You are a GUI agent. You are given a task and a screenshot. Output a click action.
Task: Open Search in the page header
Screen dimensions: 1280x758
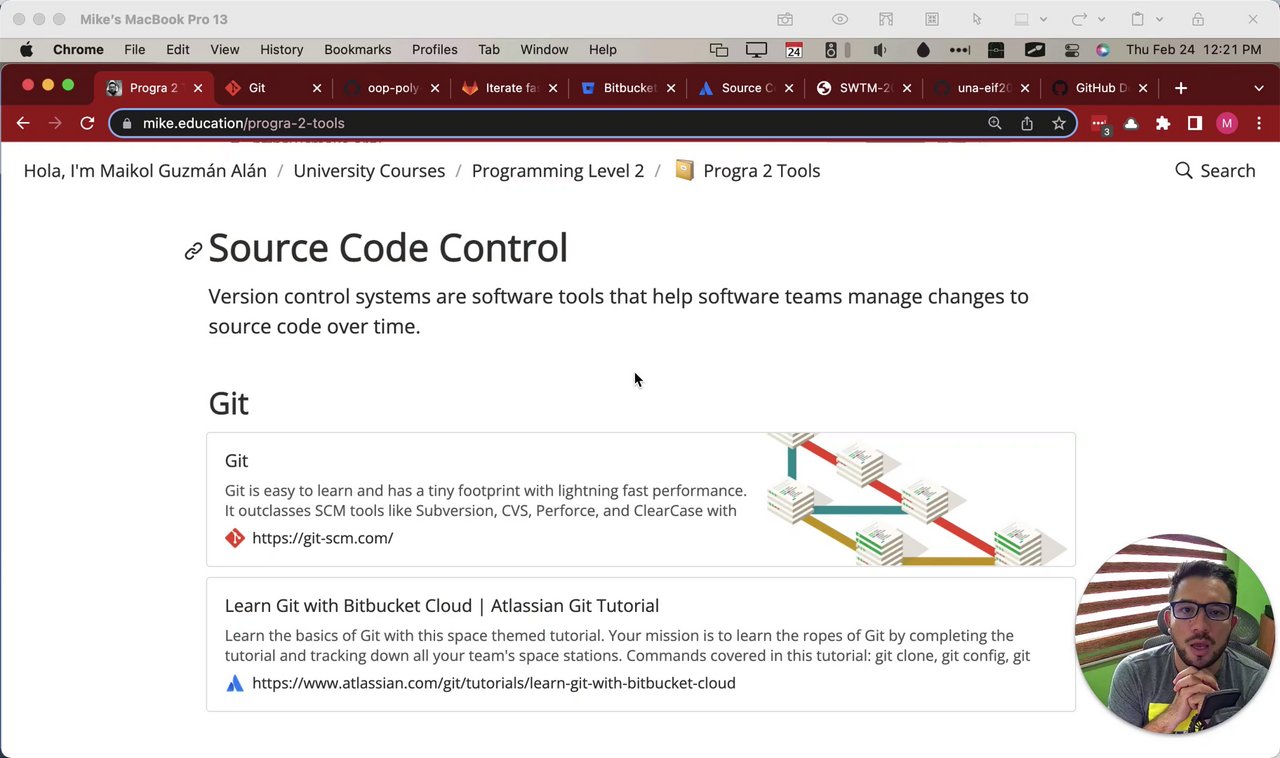1215,171
